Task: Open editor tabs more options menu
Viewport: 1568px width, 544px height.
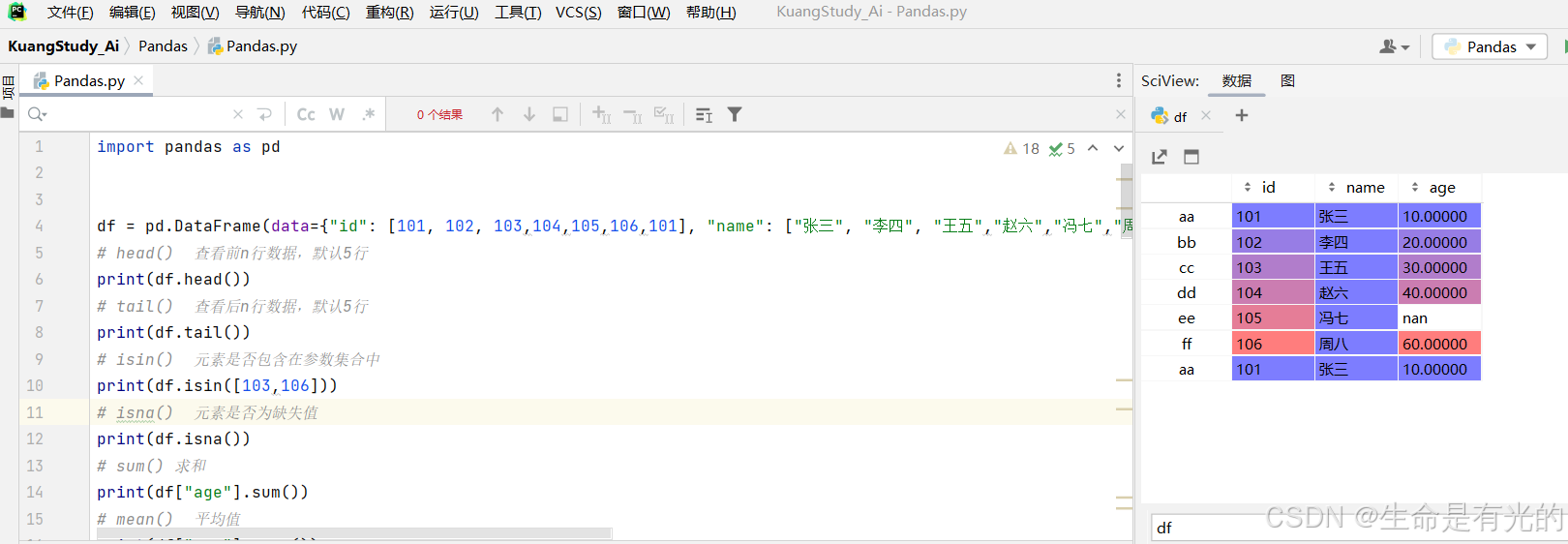Action: [x=1119, y=80]
